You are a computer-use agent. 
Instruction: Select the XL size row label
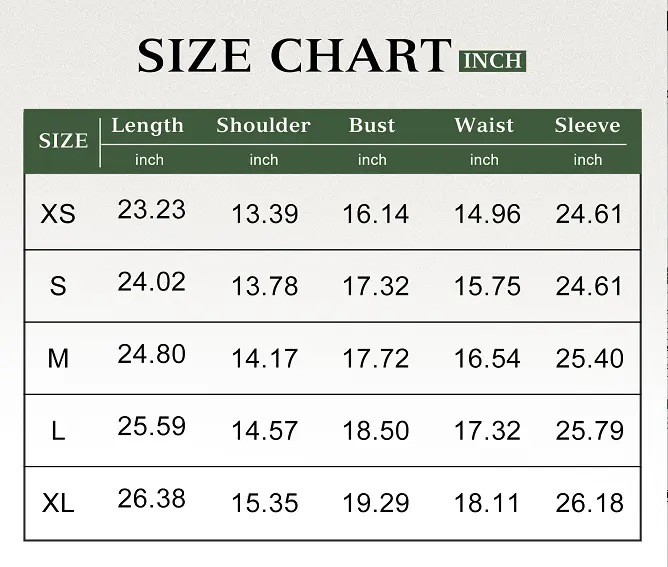click(x=59, y=503)
